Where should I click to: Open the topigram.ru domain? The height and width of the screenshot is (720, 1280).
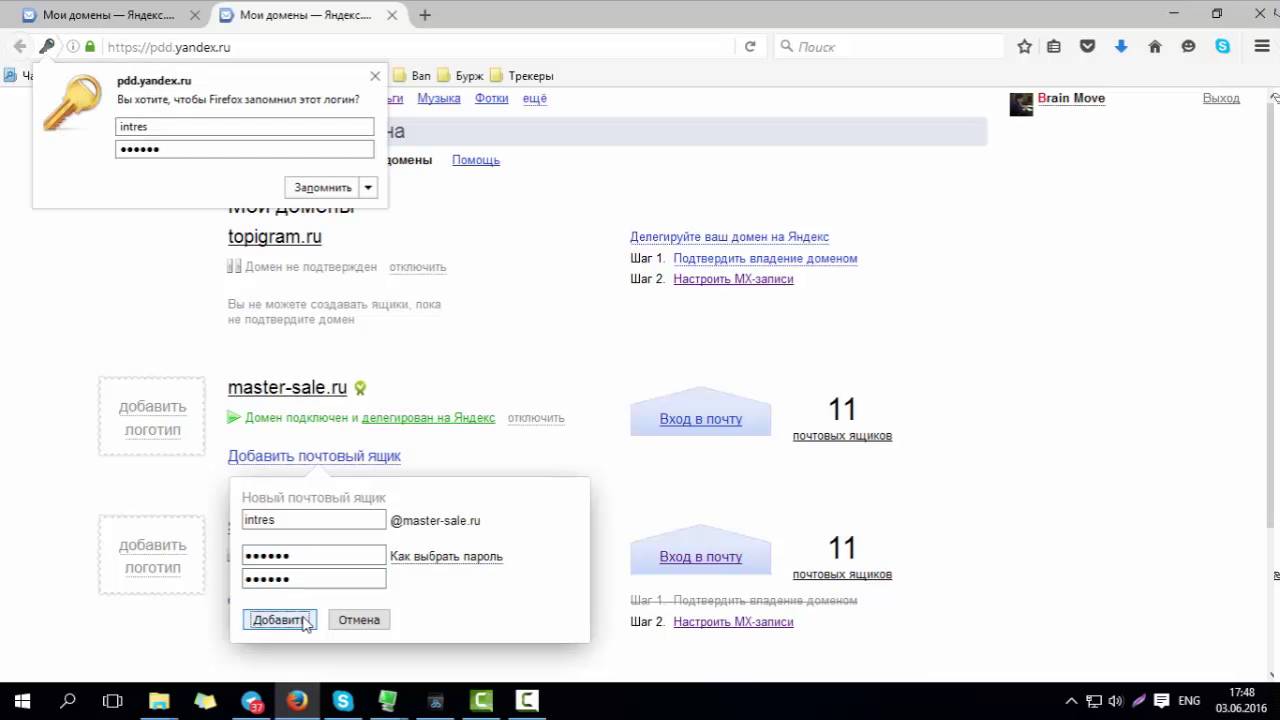point(275,237)
